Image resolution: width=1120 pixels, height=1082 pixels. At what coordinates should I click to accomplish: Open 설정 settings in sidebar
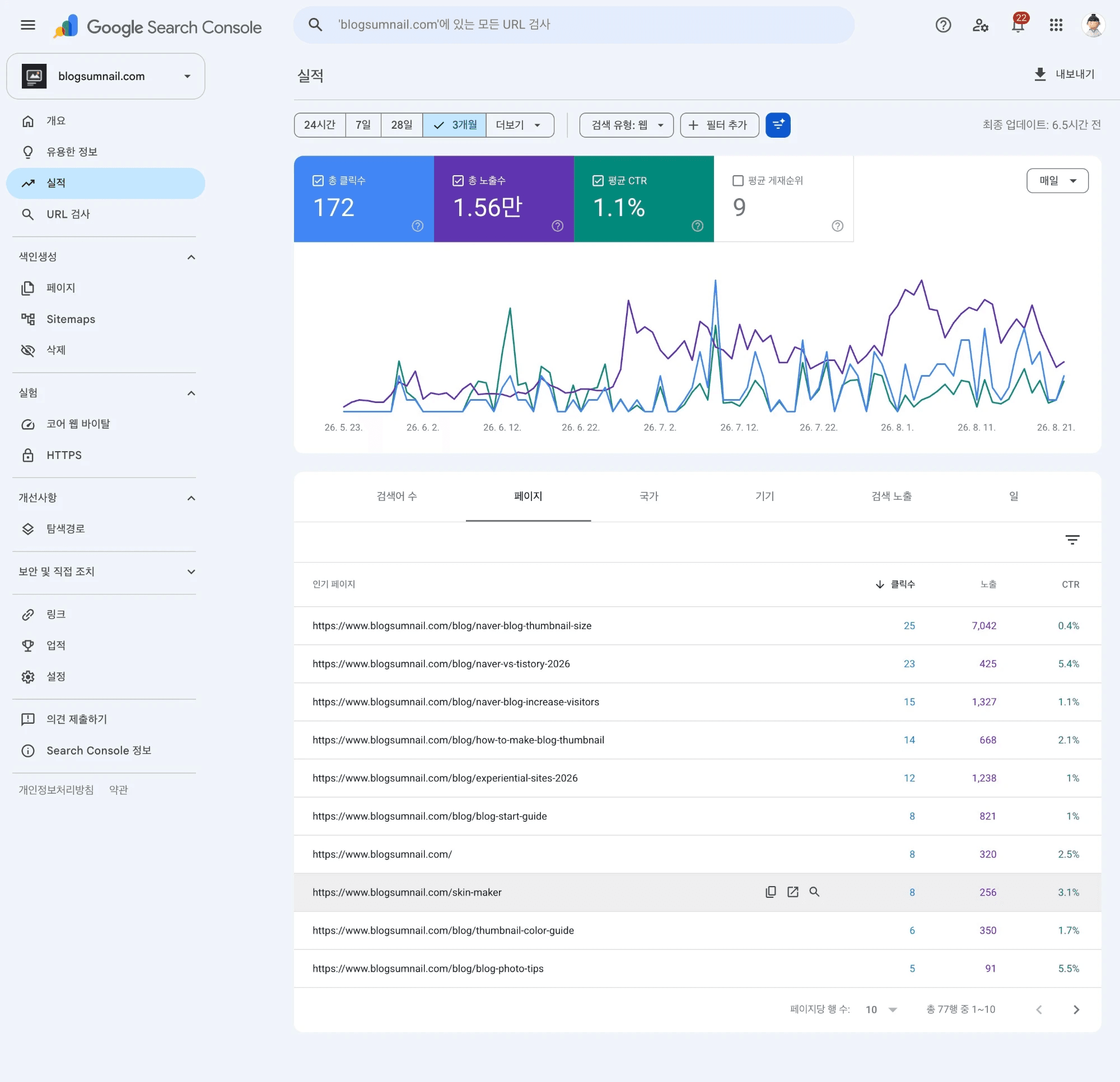click(105, 676)
